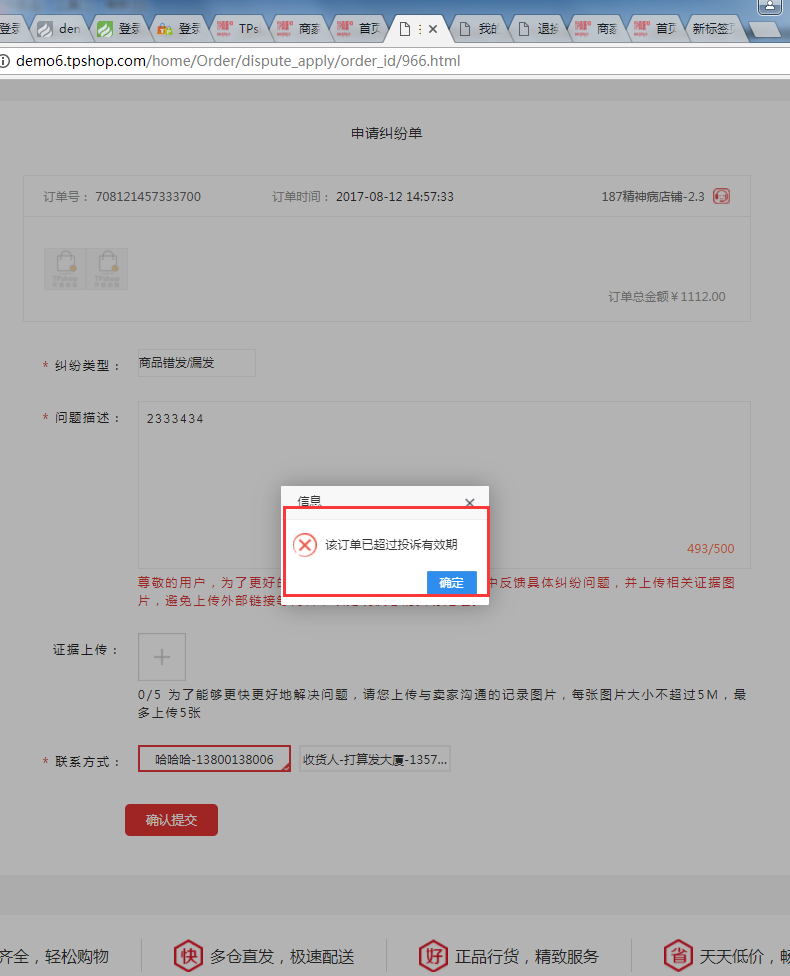This screenshot has height=976, width=790.
Task: Switch to the 新标签 browser tab
Action: tap(716, 29)
